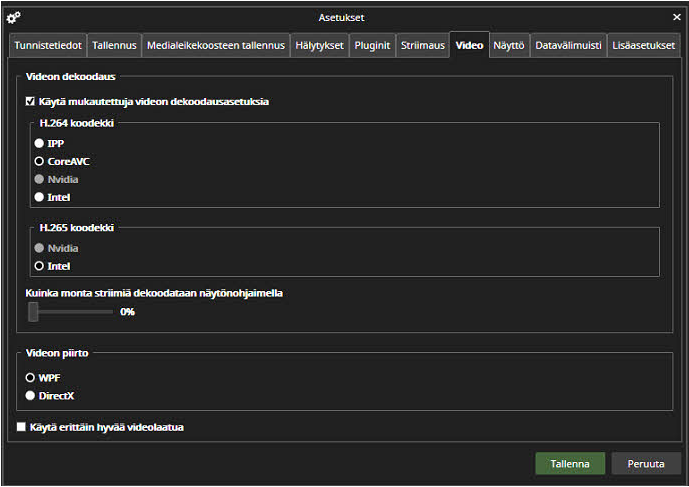689x487 pixels.
Task: Click the GPU stream decoding slider handle
Action: click(33, 312)
